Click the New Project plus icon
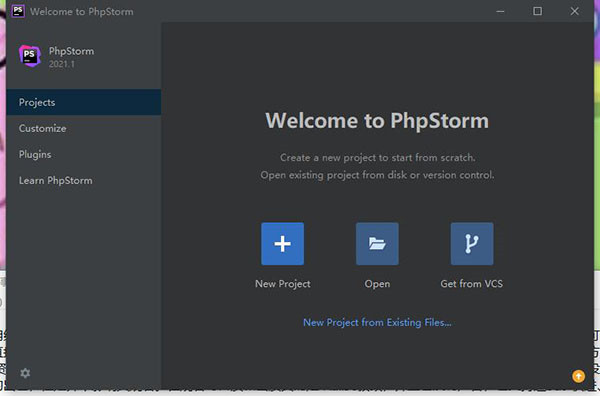Screen dimensions: 600x396 point(282,244)
